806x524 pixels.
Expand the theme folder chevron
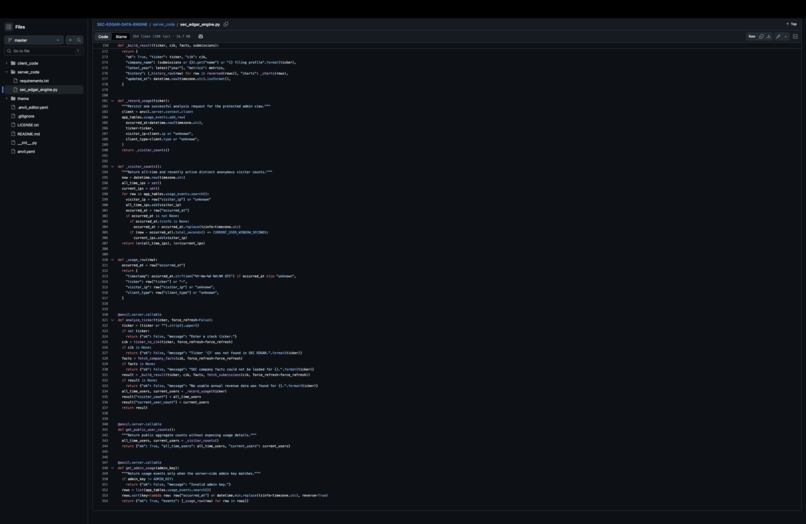pyautogui.click(x=7, y=98)
